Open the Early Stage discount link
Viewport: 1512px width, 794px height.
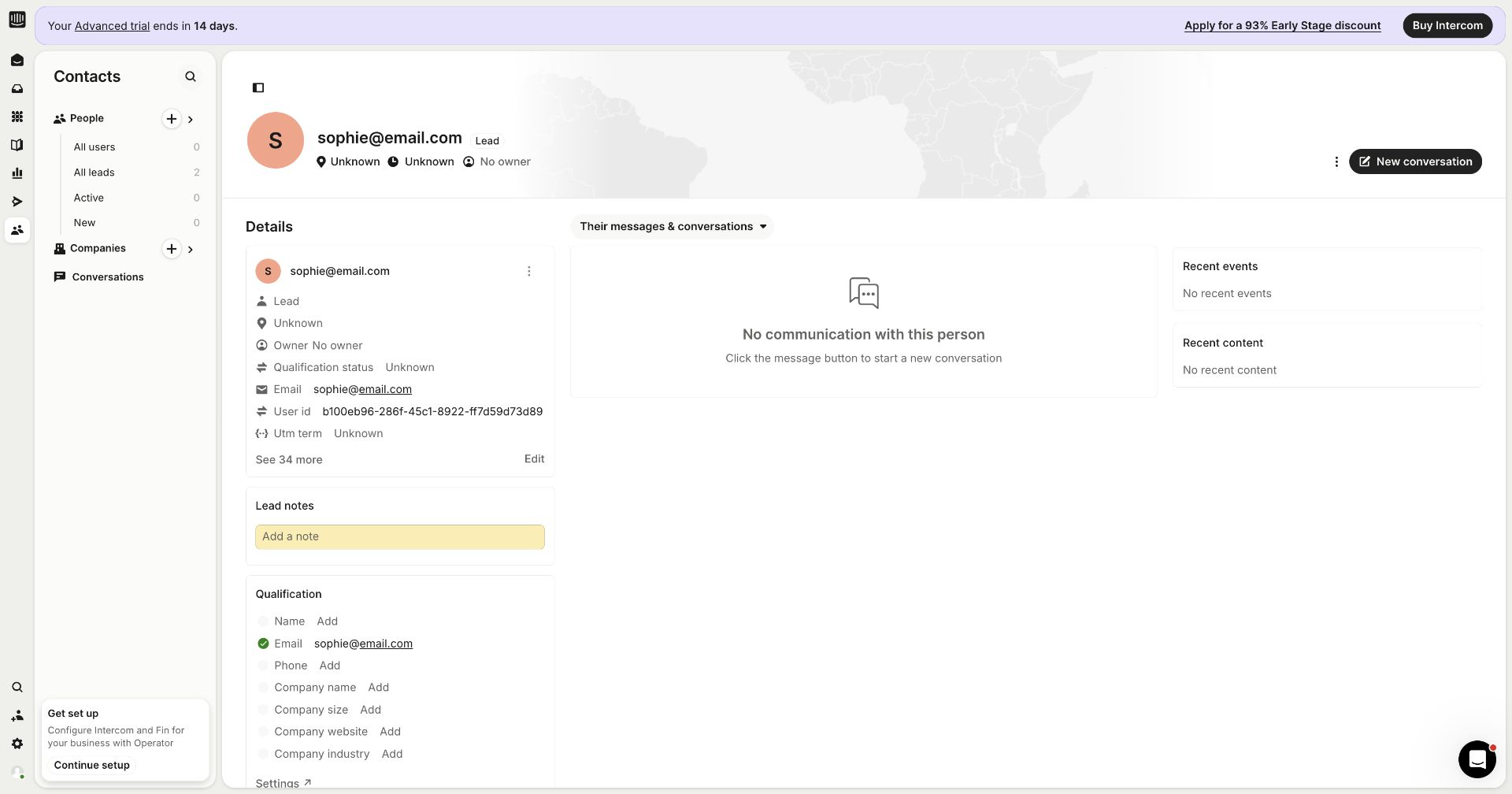pos(1283,25)
